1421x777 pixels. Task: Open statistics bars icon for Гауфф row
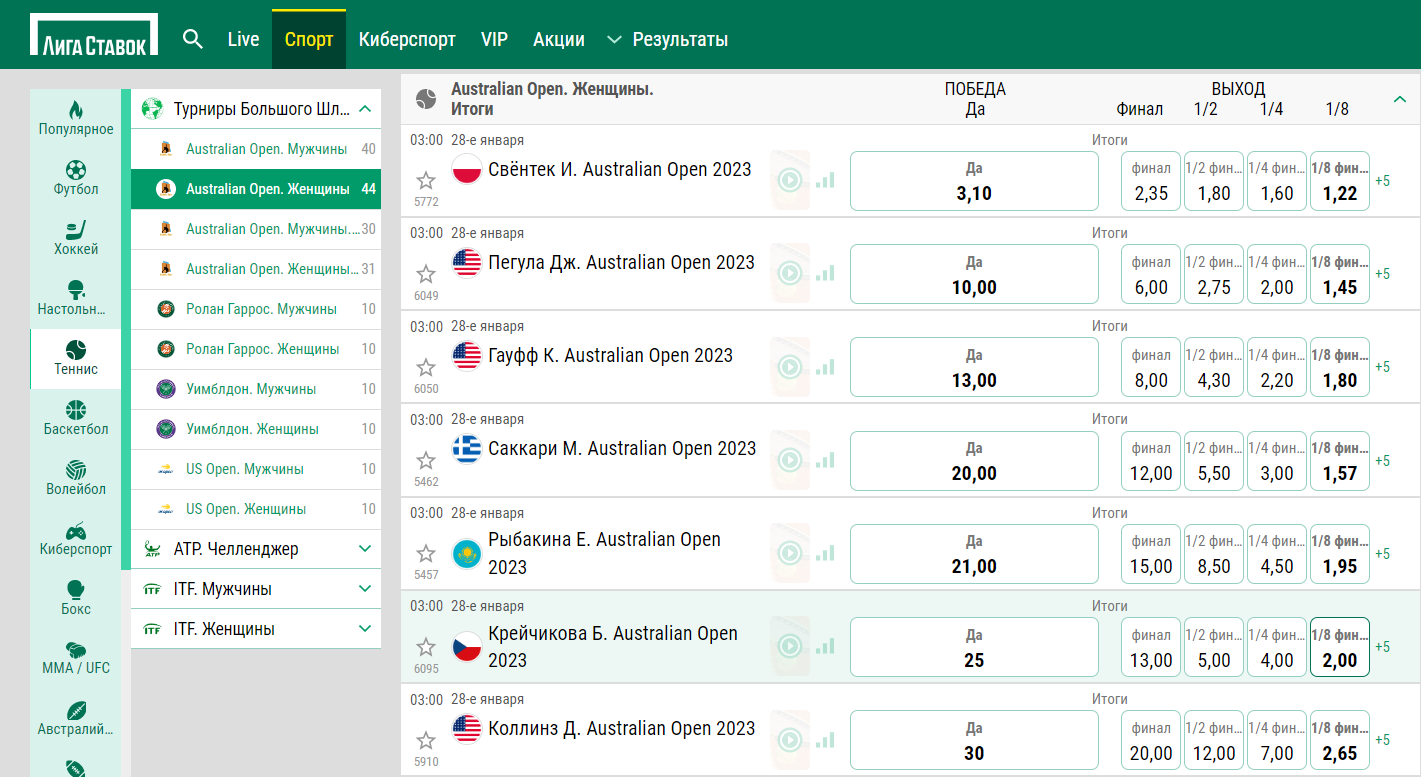[x=825, y=367]
